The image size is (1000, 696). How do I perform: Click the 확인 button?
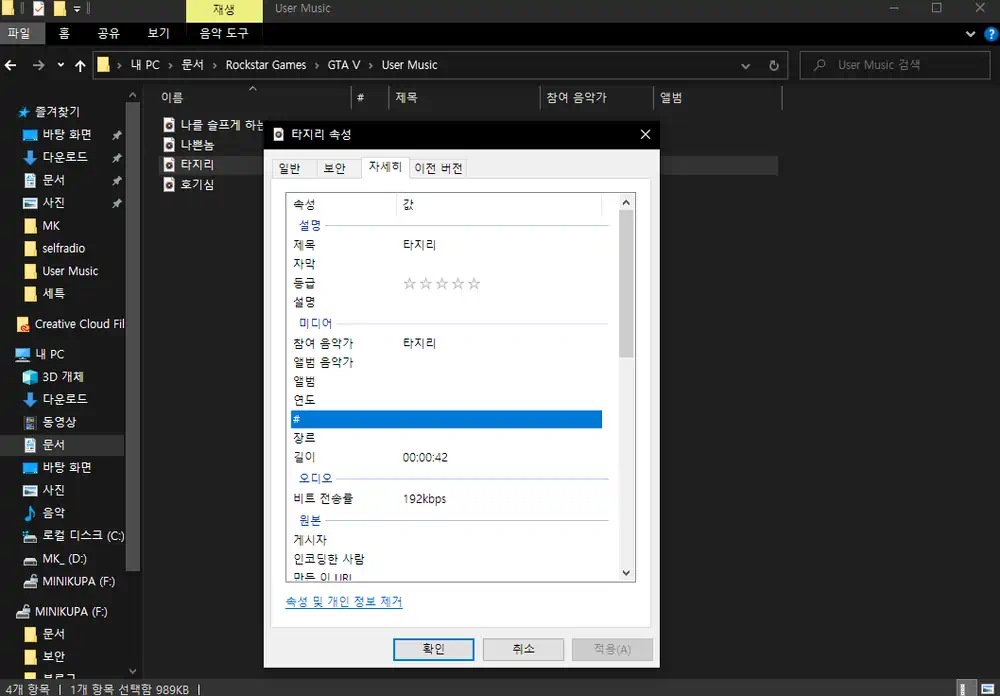click(433, 649)
